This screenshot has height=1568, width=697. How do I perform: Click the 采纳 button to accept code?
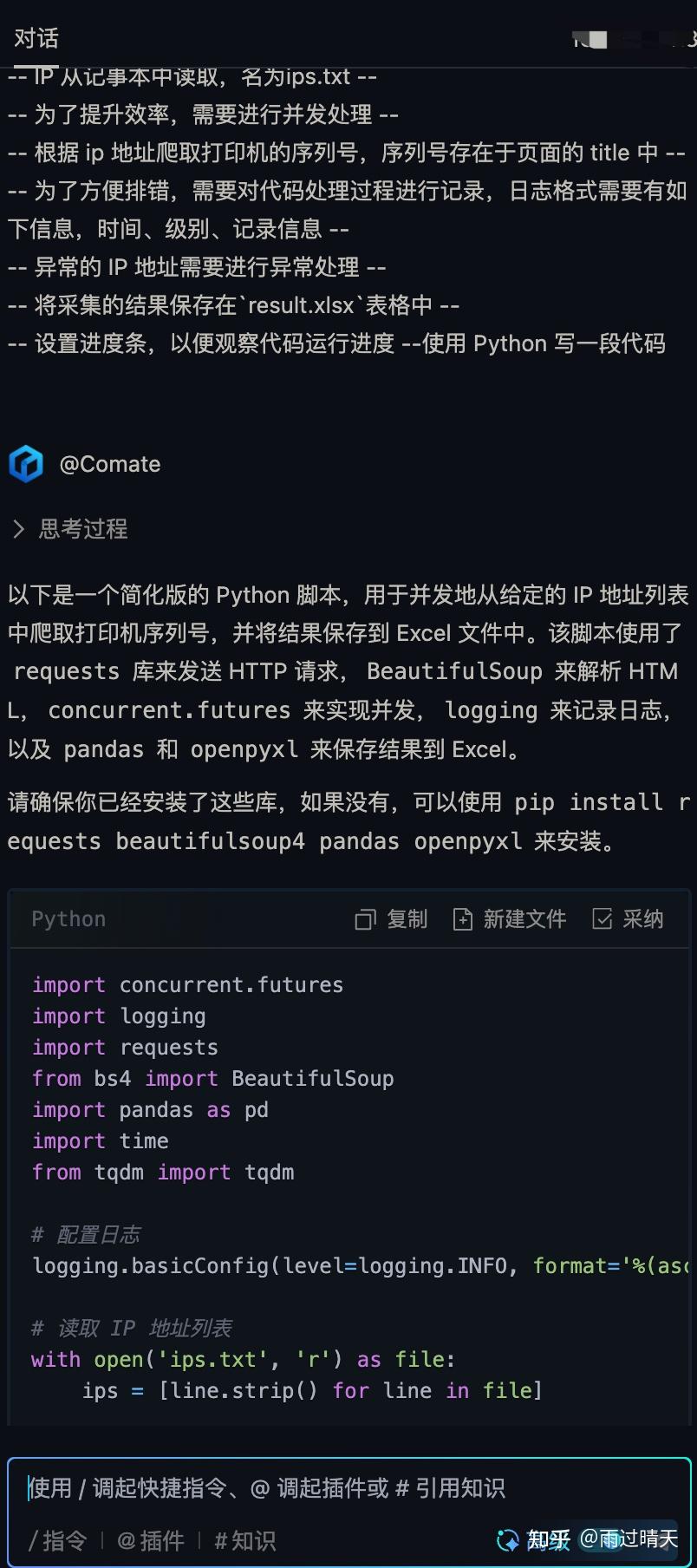coord(642,919)
